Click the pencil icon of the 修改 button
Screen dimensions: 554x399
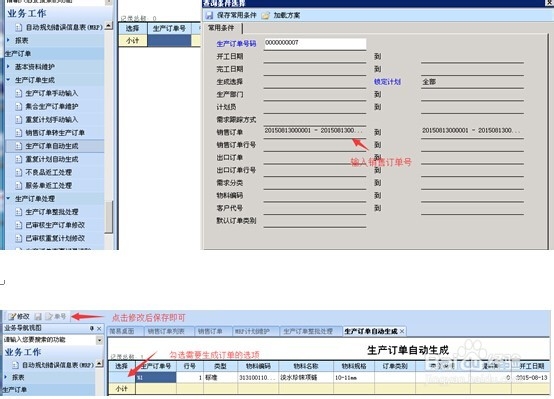pyautogui.click(x=12, y=316)
